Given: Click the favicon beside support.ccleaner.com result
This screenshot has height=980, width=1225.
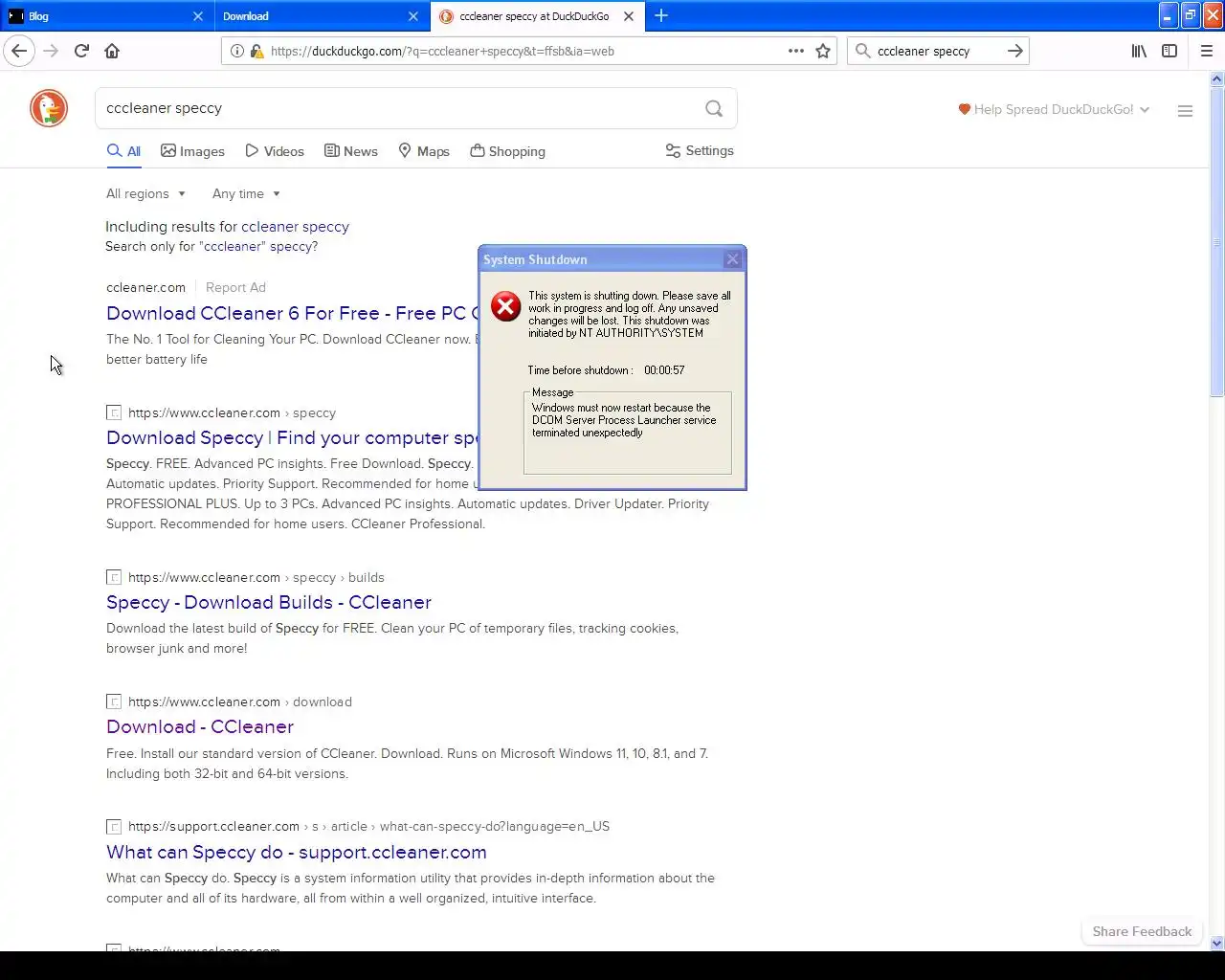Looking at the screenshot, I should (114, 826).
